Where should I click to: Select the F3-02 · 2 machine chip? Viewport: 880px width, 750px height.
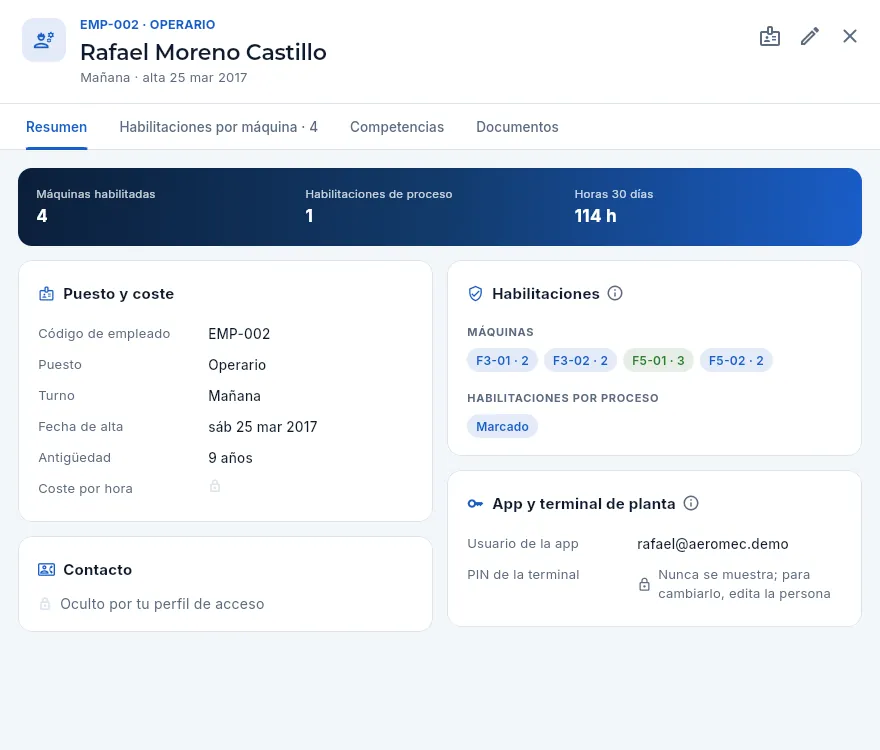click(x=580, y=360)
